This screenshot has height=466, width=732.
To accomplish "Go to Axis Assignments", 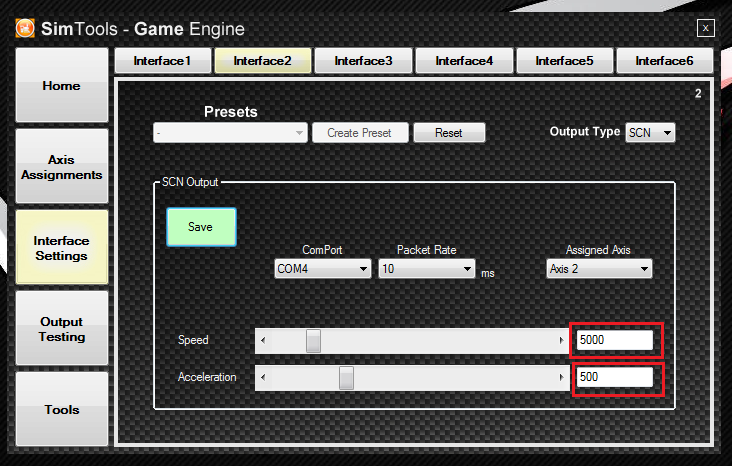I will tap(62, 166).
